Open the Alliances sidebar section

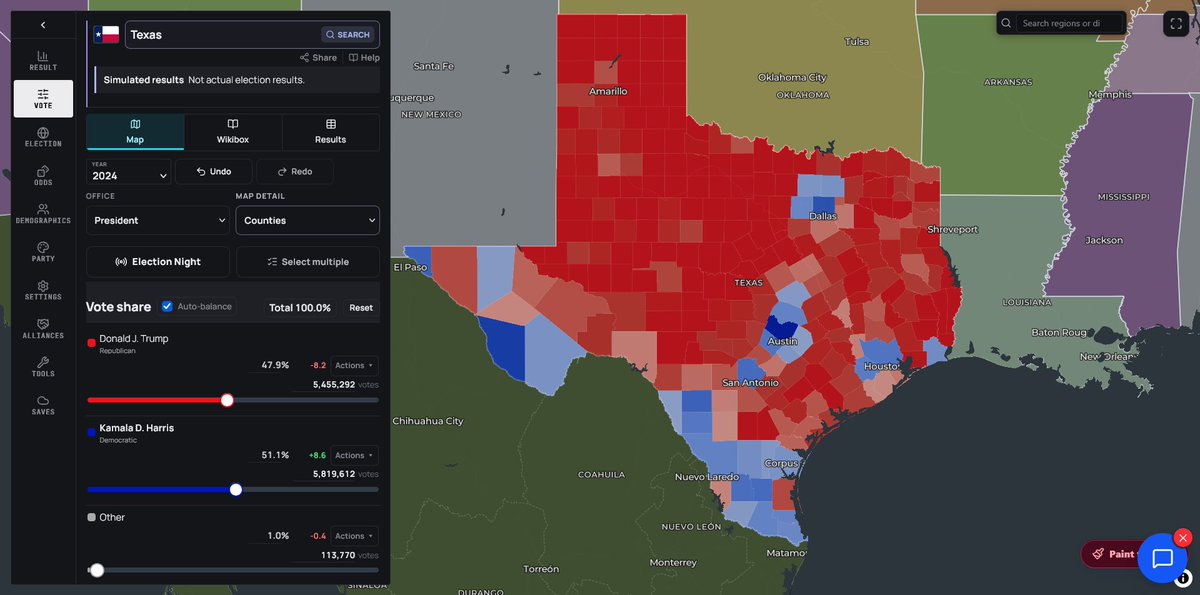(43, 329)
